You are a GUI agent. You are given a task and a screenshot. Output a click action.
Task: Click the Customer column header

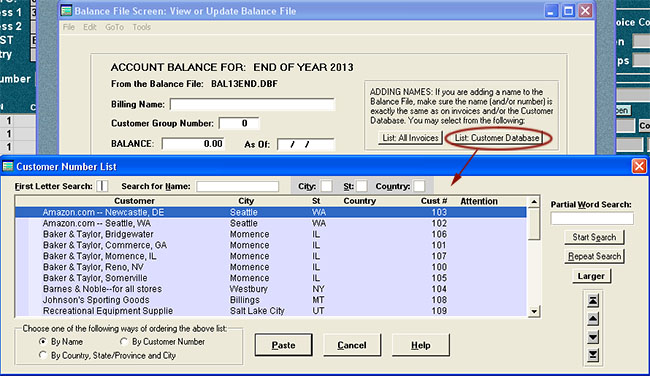click(134, 201)
